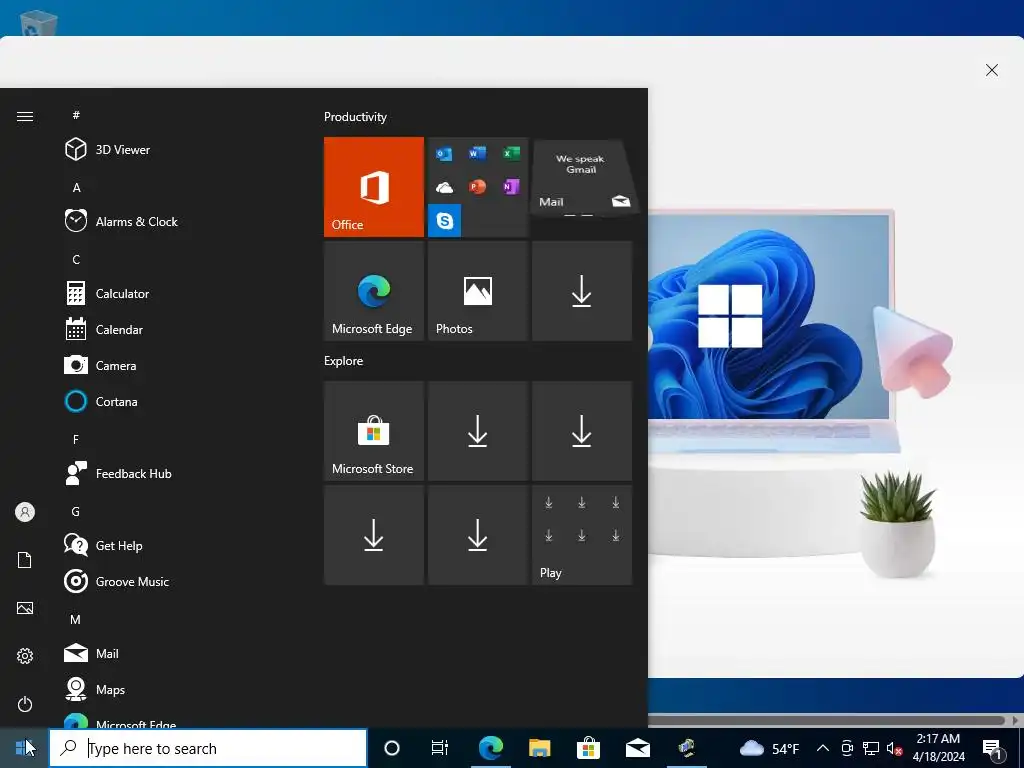
Task: Open Settings from the Start sidebar
Action: tap(25, 656)
